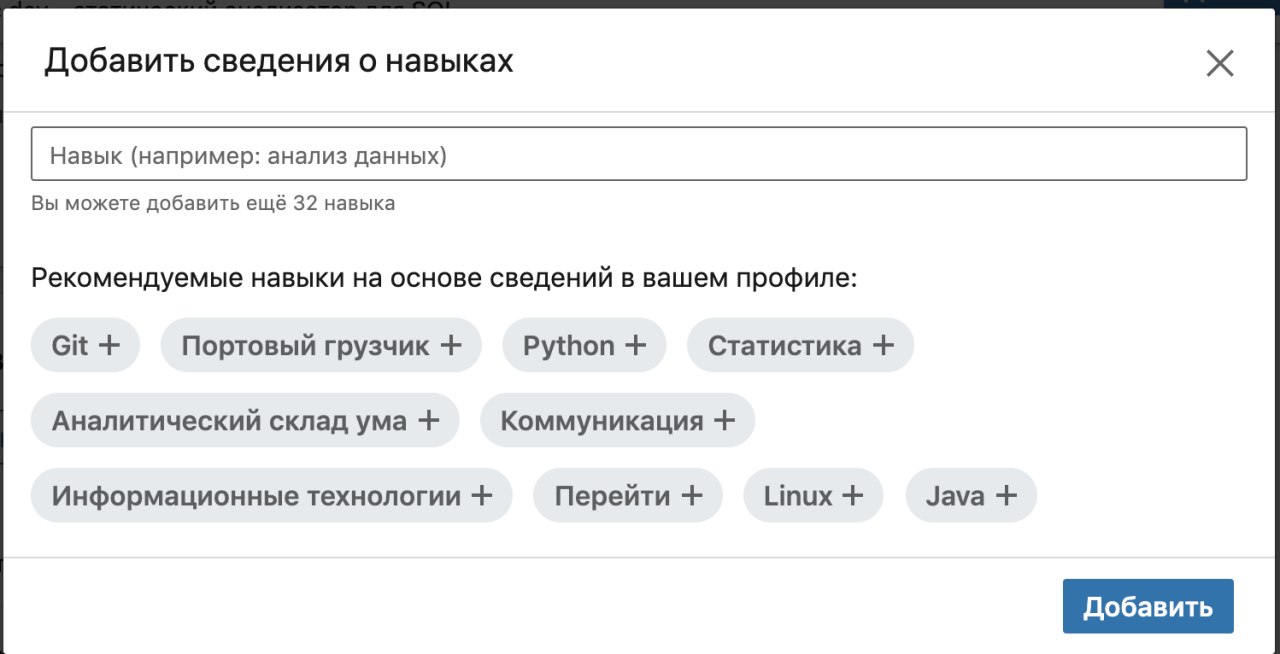Add Python via its plus icon
The image size is (1280, 654).
point(636,345)
